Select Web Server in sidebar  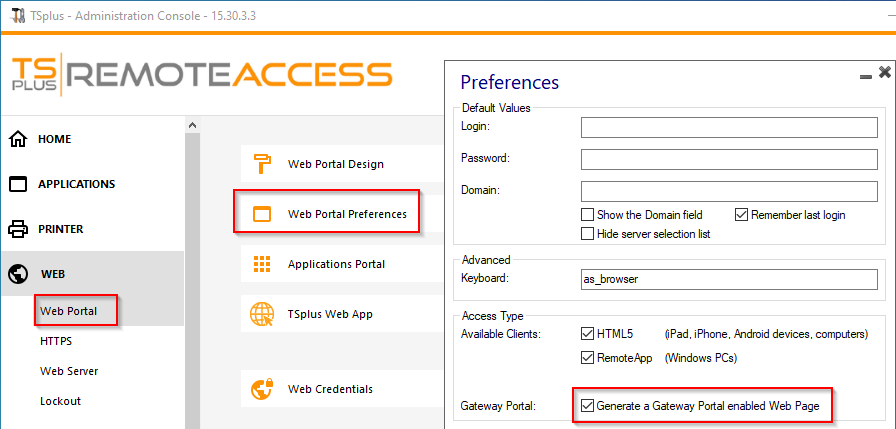pos(69,371)
